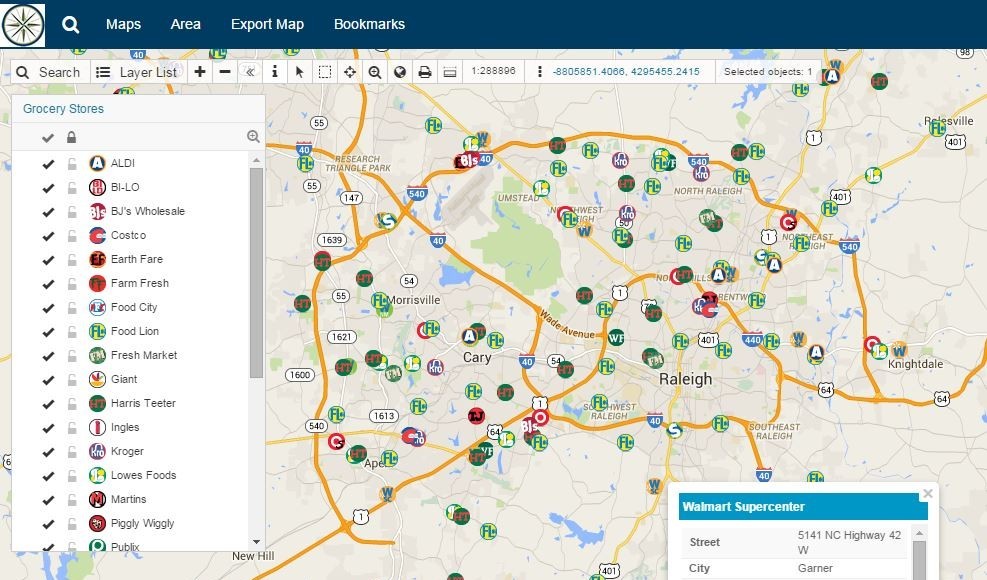
Task: Click the compass logo in the header
Action: coord(23,25)
